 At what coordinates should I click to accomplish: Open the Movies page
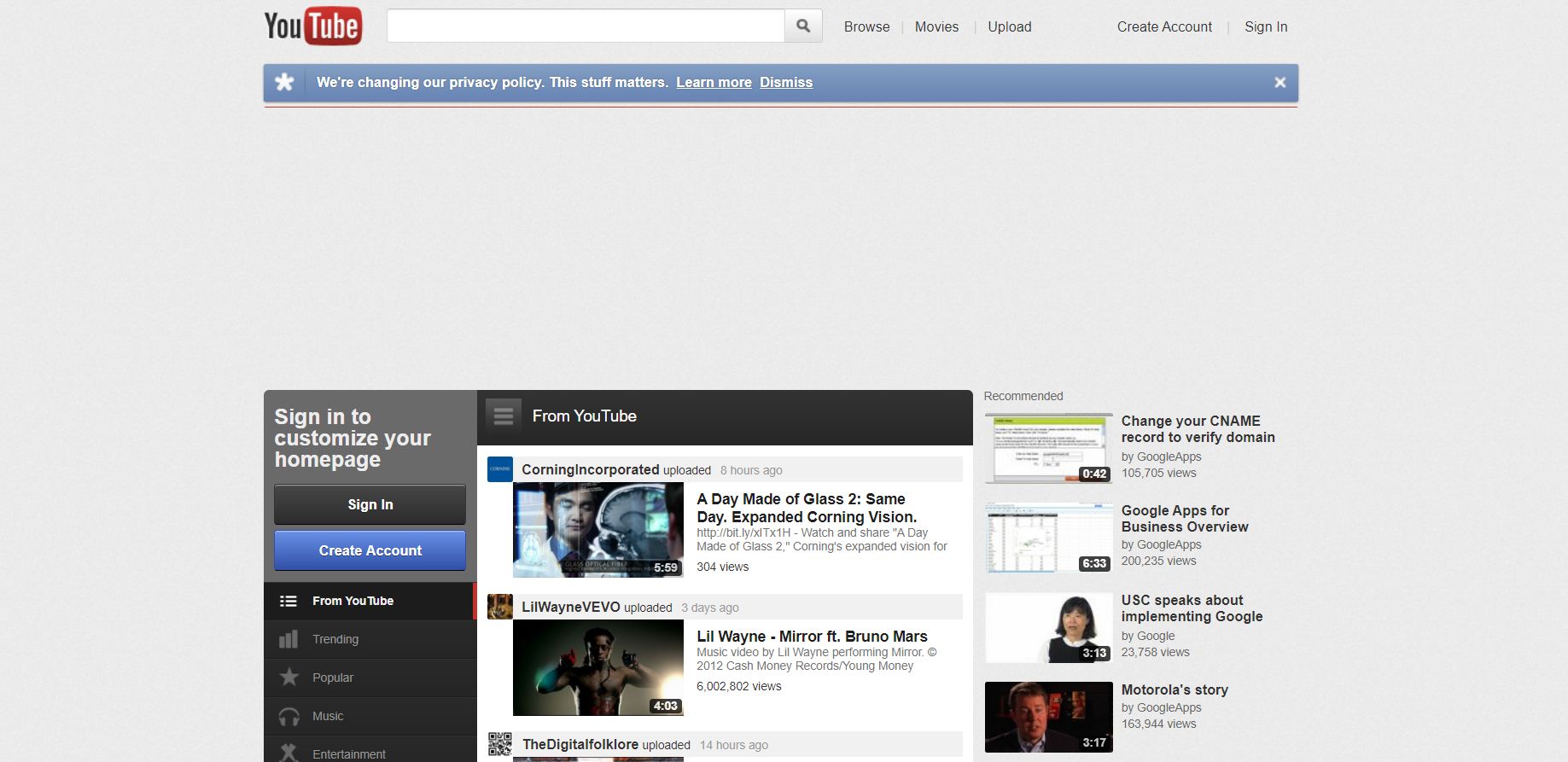click(936, 26)
